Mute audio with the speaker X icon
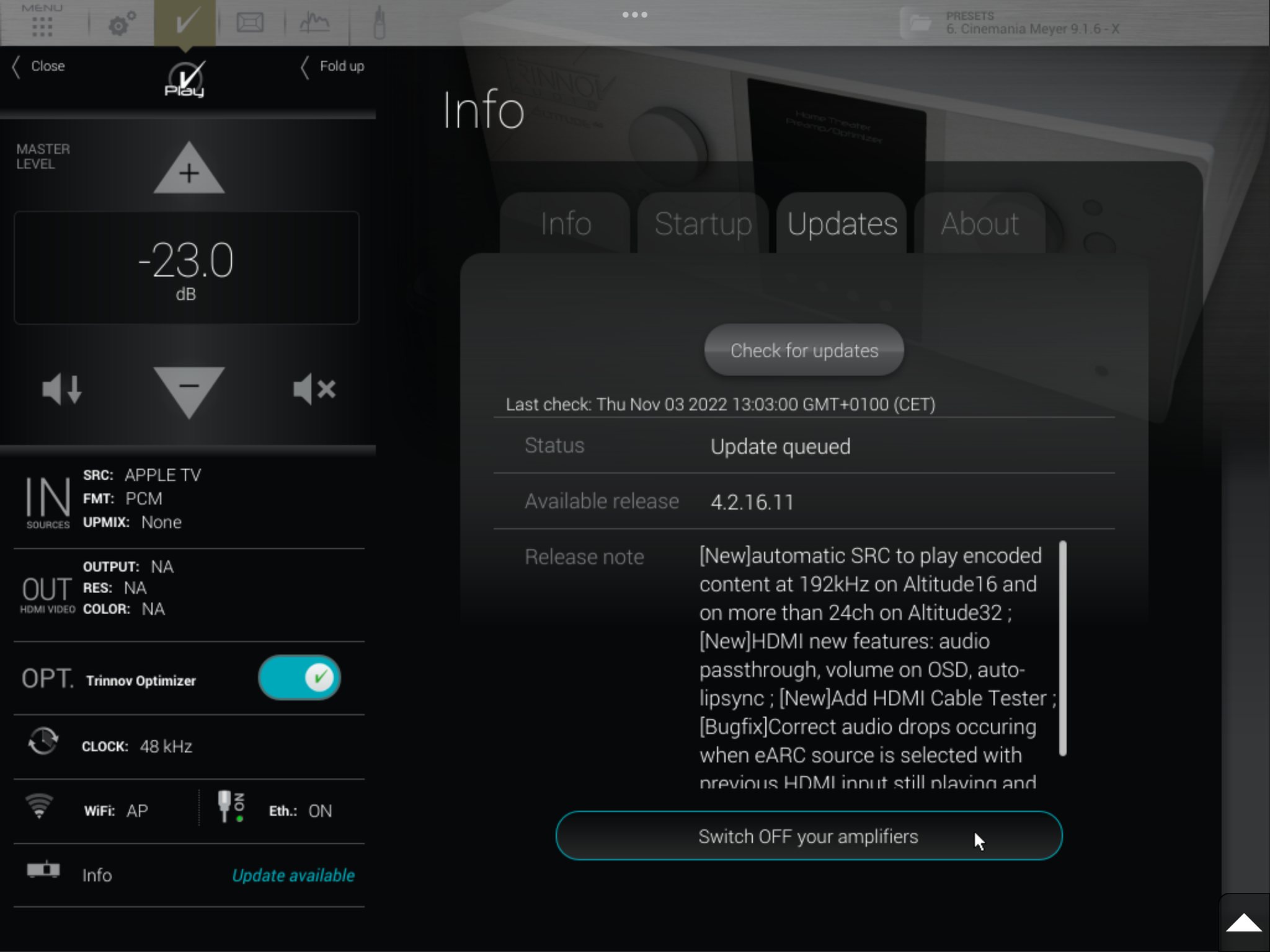 [314, 389]
